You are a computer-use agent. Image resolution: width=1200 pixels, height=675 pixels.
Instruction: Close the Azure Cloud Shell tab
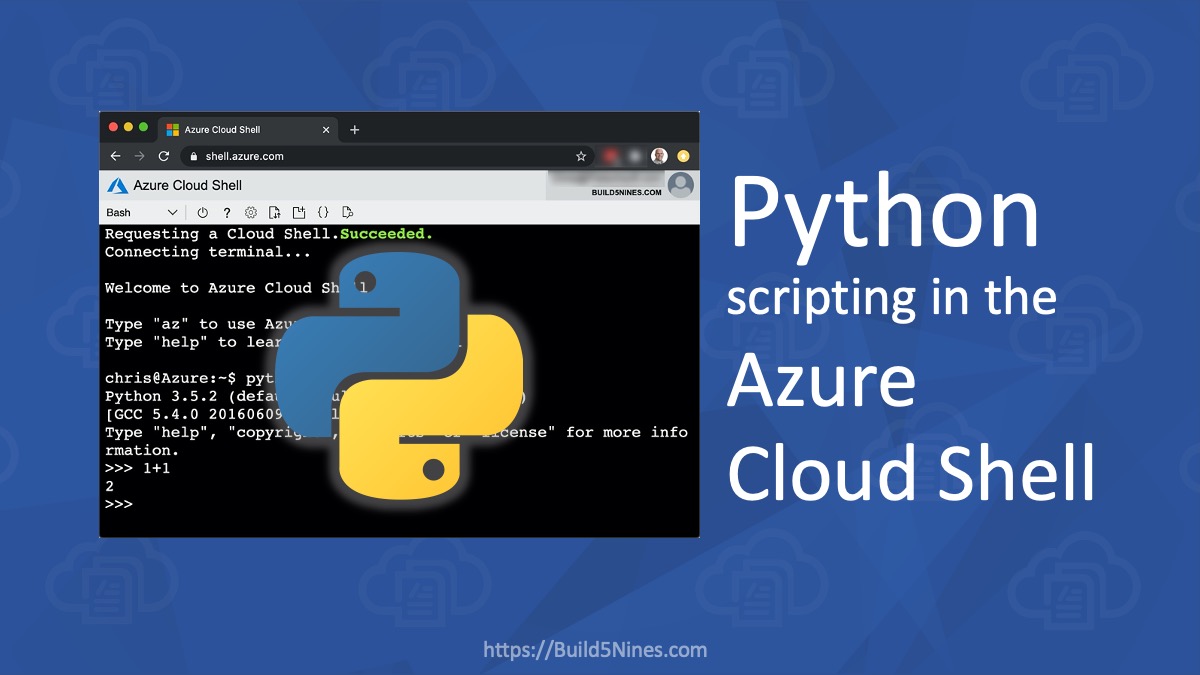(326, 129)
